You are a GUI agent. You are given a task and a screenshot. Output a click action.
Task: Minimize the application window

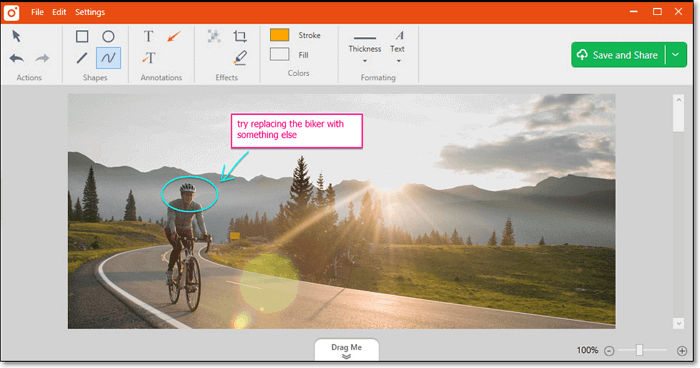click(x=633, y=12)
